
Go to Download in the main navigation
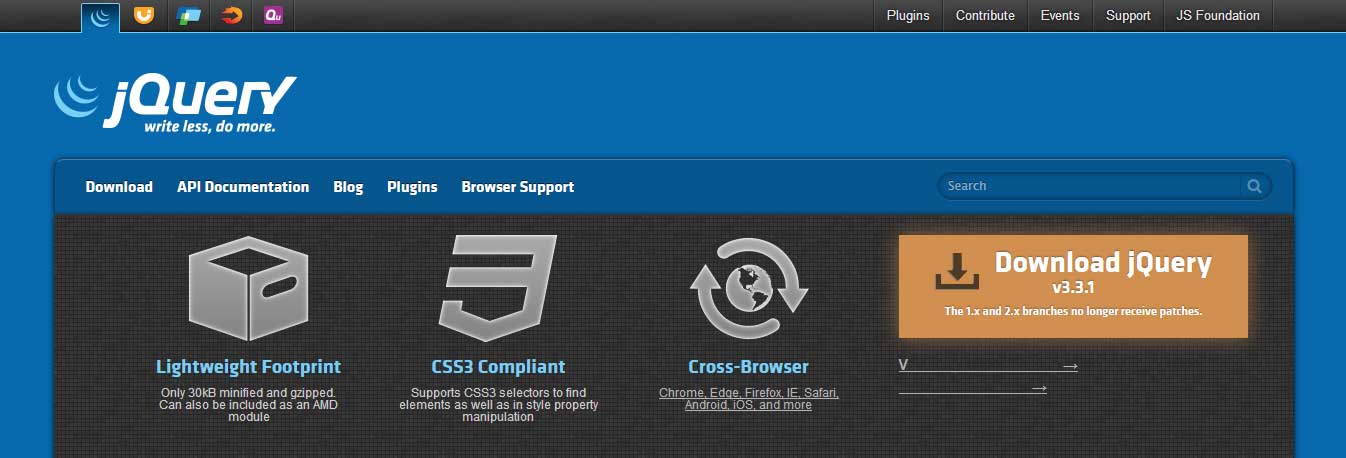119,187
